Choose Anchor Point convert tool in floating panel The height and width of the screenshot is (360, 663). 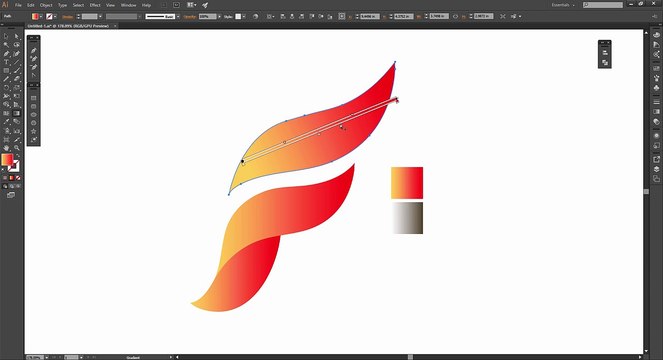pyautogui.click(x=34, y=75)
